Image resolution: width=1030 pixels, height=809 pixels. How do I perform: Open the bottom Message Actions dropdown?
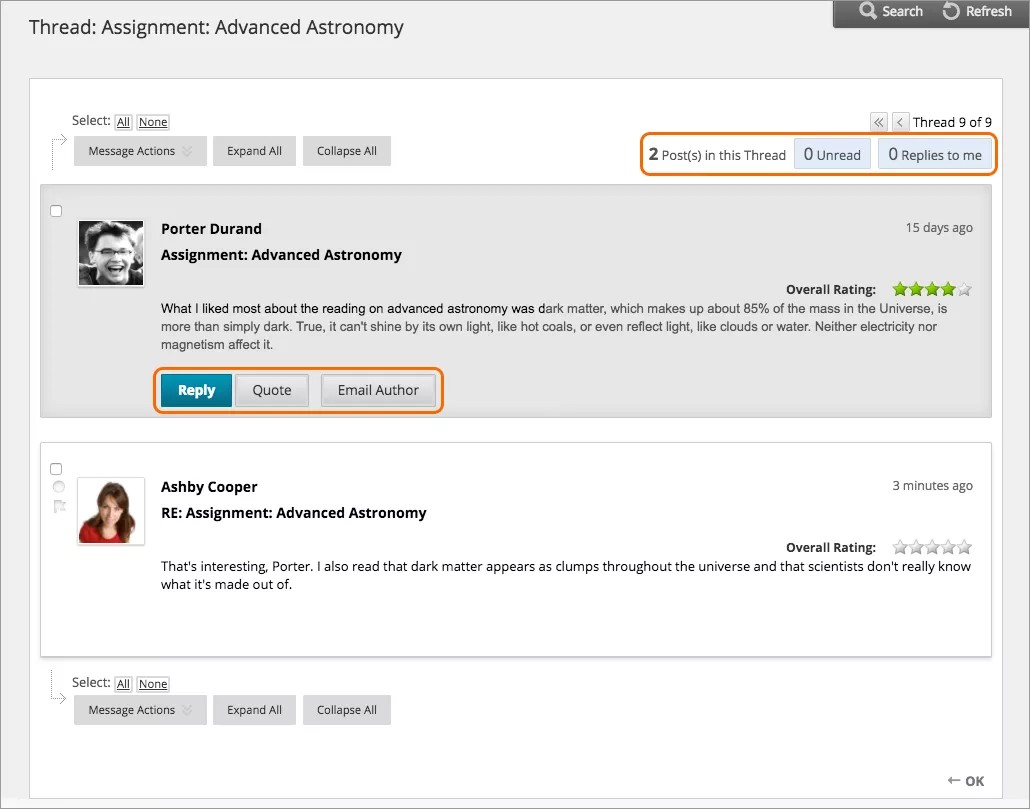click(x=140, y=710)
